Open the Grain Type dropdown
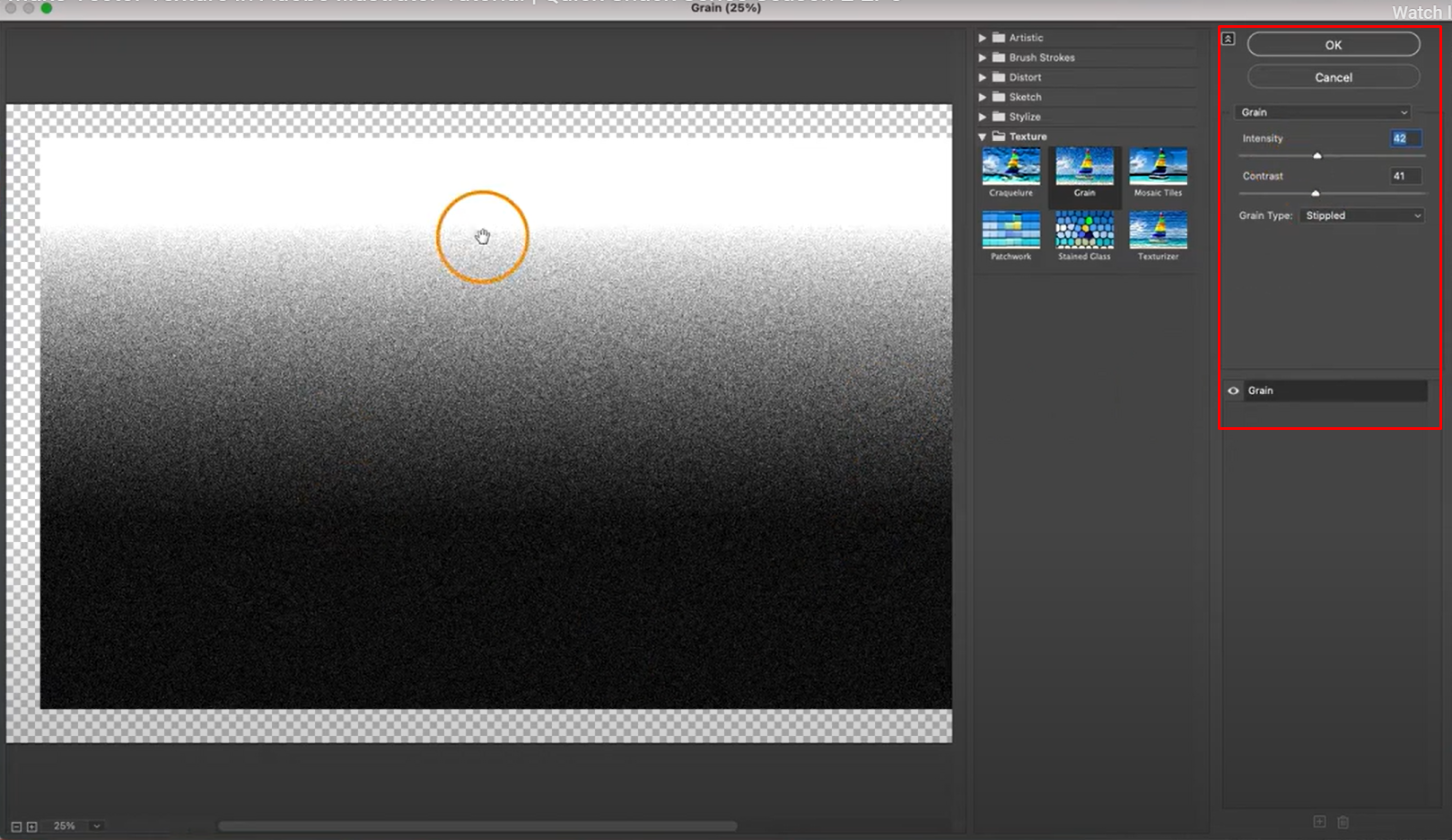The image size is (1452, 840). tap(1360, 215)
